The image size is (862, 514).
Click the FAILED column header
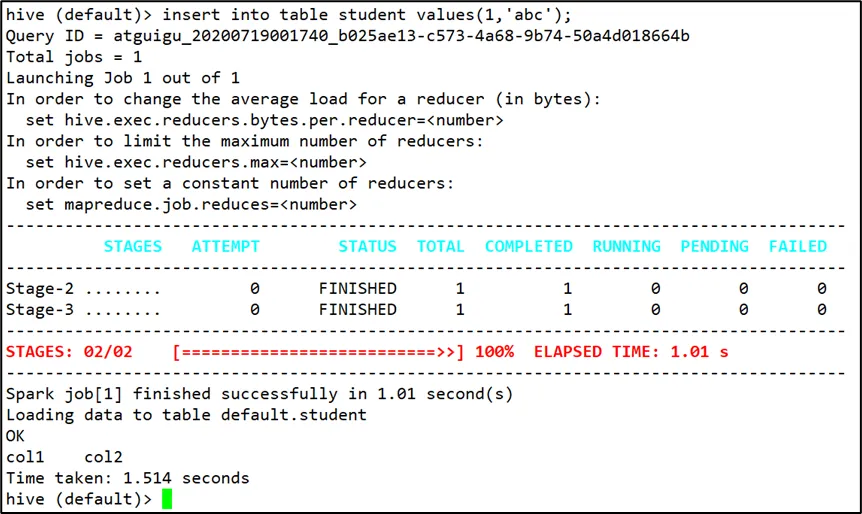coord(797,246)
